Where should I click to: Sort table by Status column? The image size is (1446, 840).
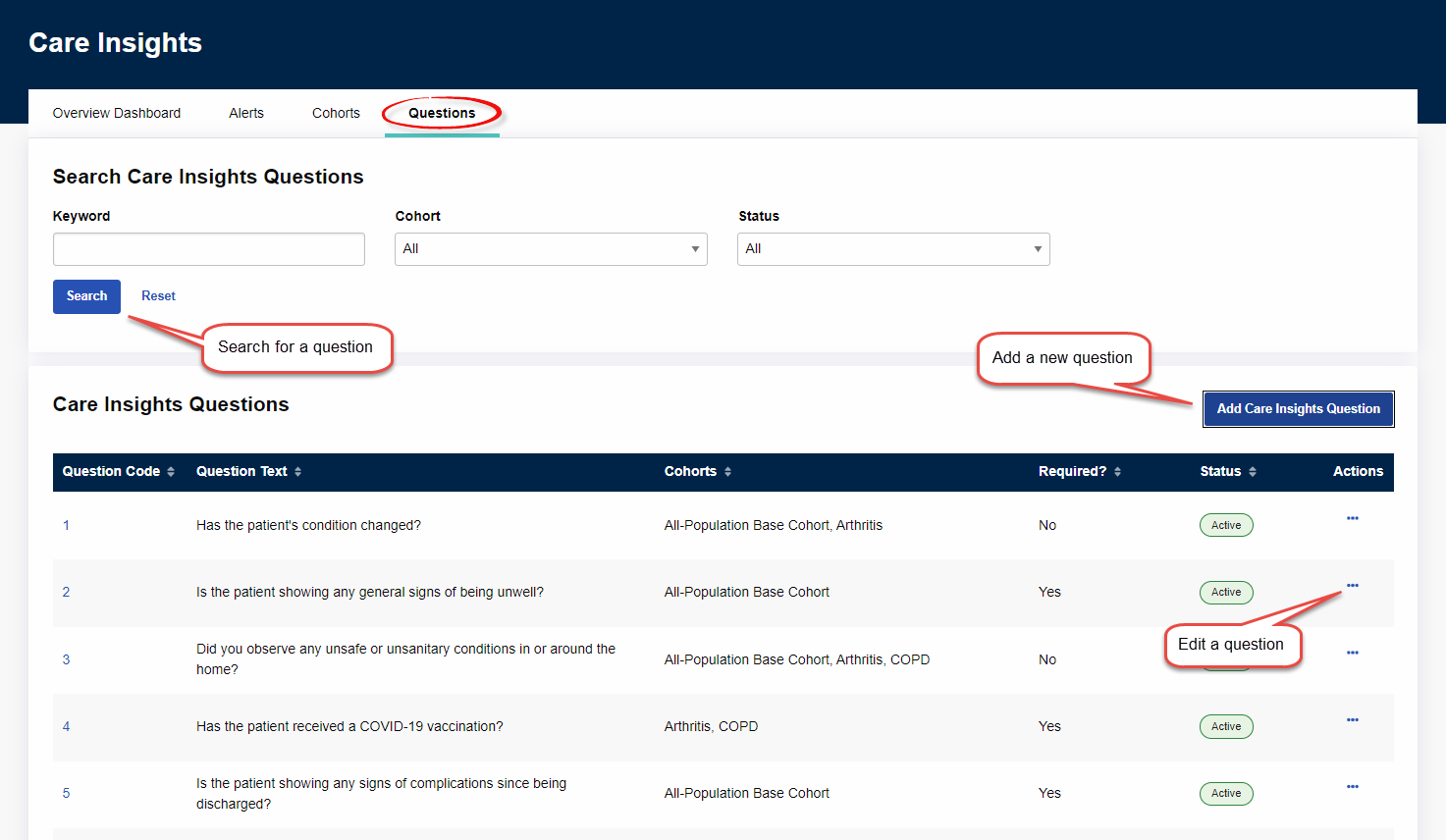pos(1227,472)
